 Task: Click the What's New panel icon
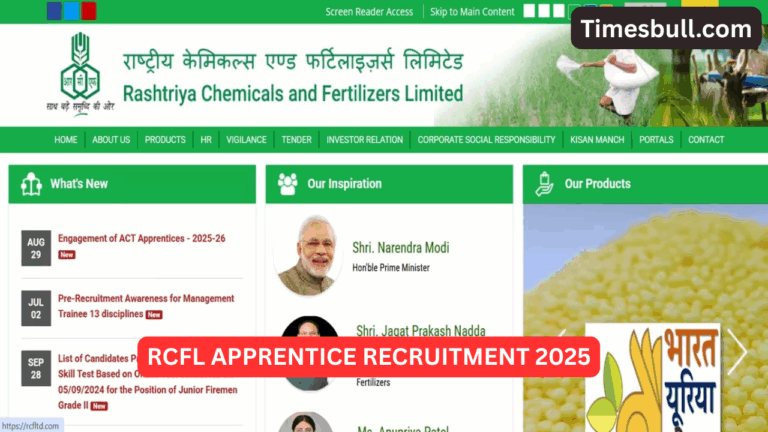click(31, 184)
